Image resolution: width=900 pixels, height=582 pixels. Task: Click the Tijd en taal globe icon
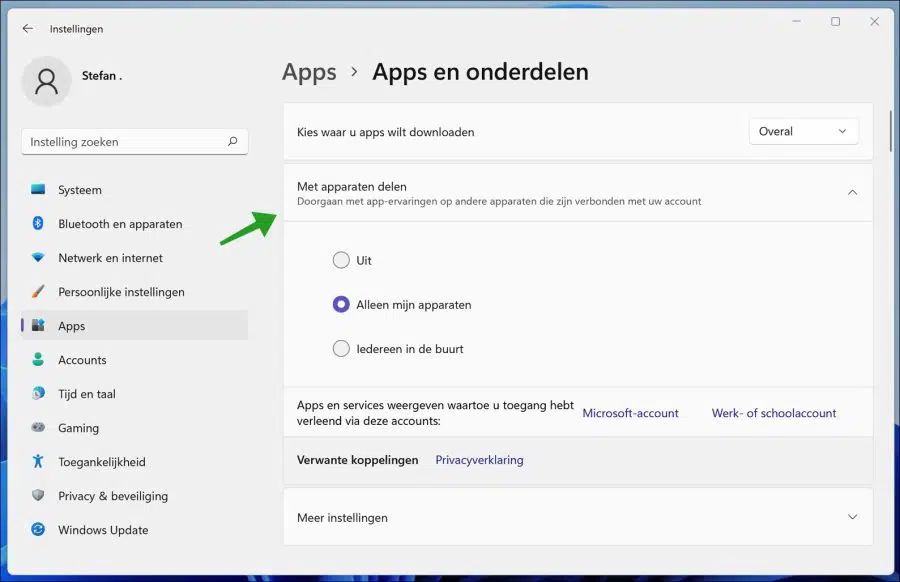(38, 393)
